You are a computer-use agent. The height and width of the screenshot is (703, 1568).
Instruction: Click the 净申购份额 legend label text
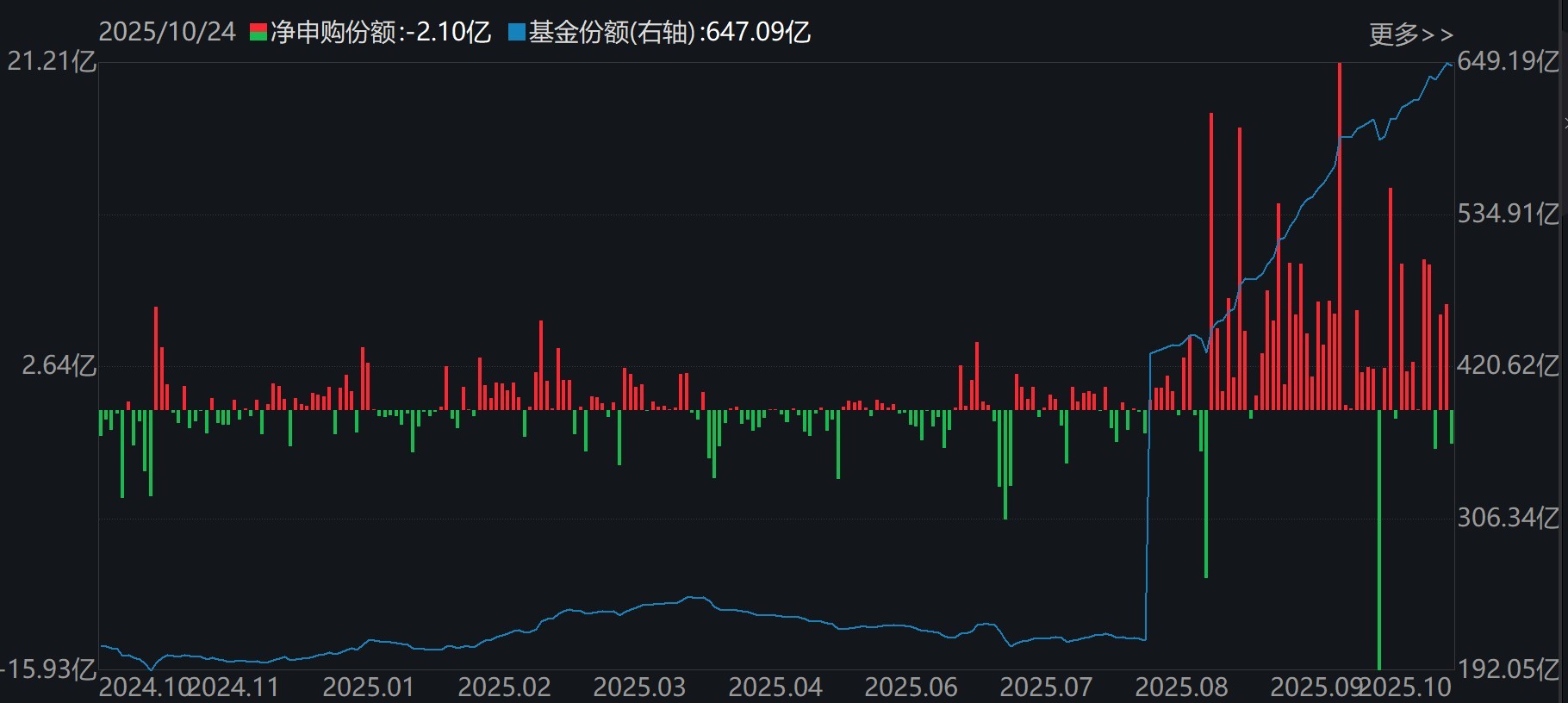pos(333,33)
